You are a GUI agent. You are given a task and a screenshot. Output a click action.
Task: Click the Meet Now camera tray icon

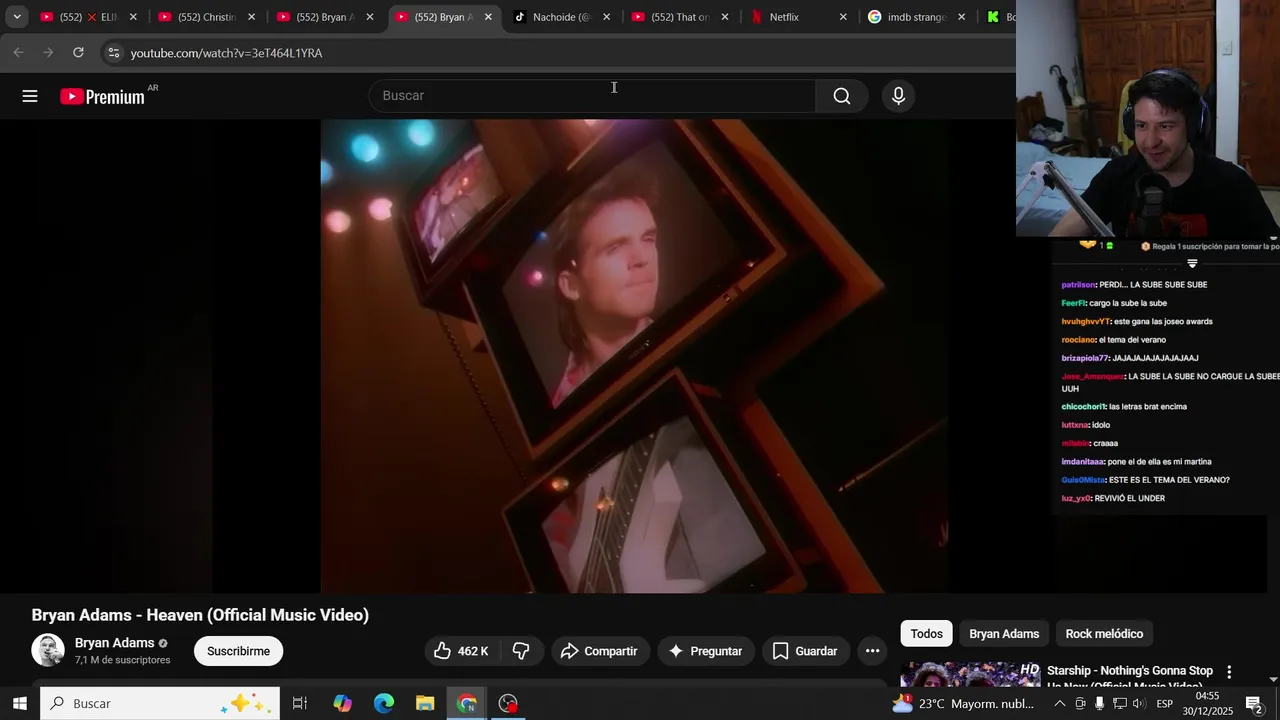coord(1080,703)
